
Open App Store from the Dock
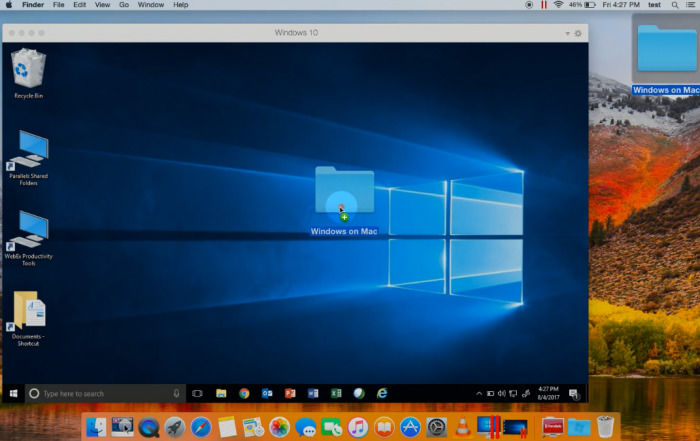pos(410,428)
